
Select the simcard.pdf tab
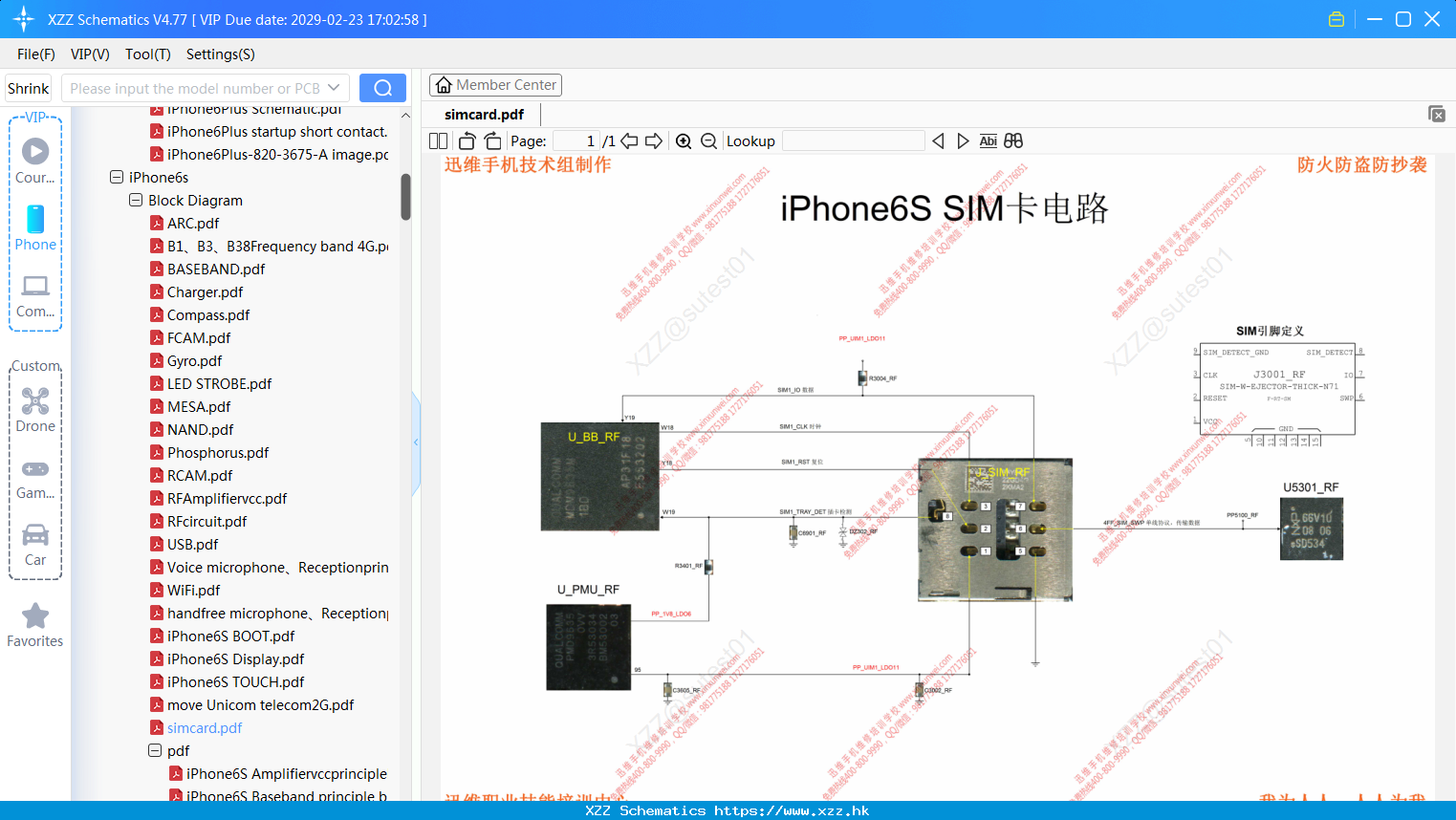(485, 115)
